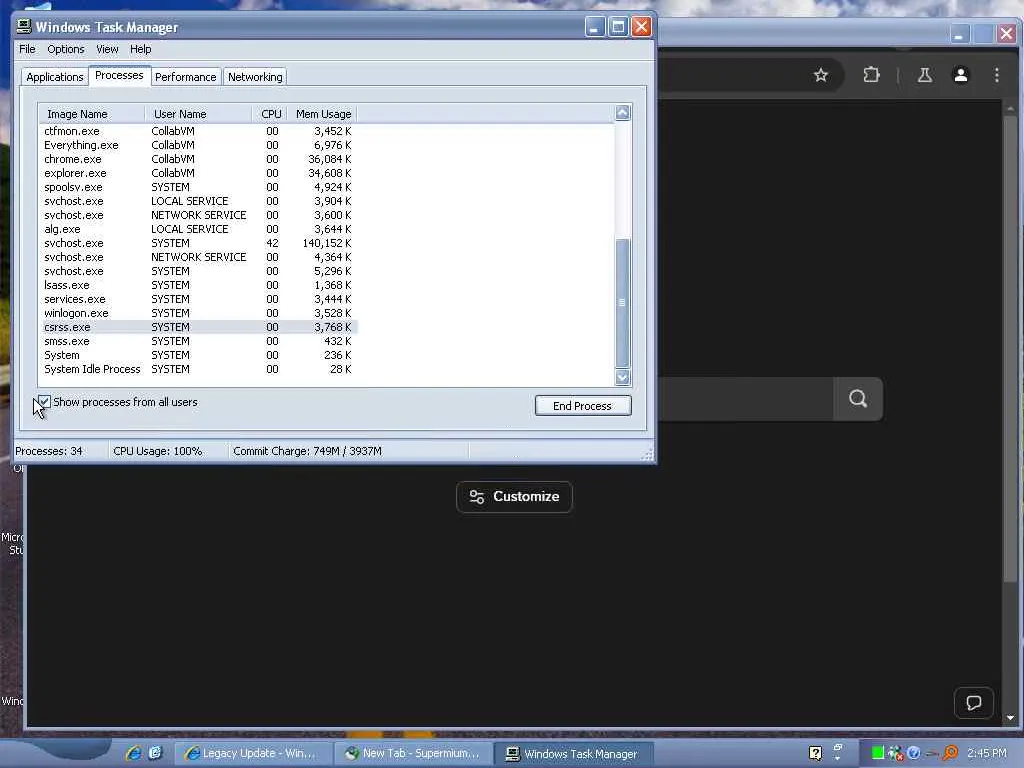The image size is (1024, 768).
Task: Click the network status tray icon with the red mark
Action: pyautogui.click(x=895, y=753)
